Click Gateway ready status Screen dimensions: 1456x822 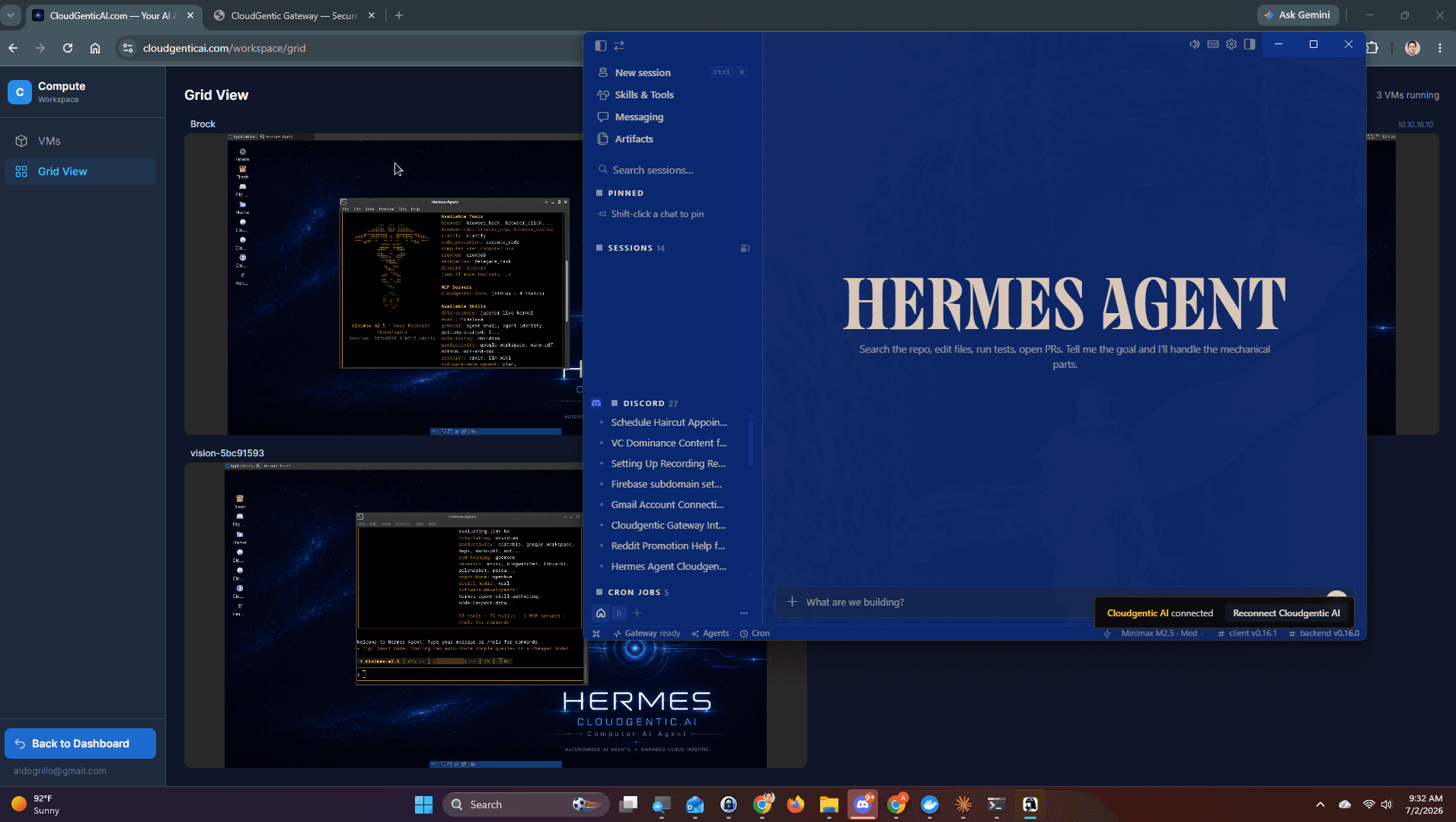coord(647,634)
